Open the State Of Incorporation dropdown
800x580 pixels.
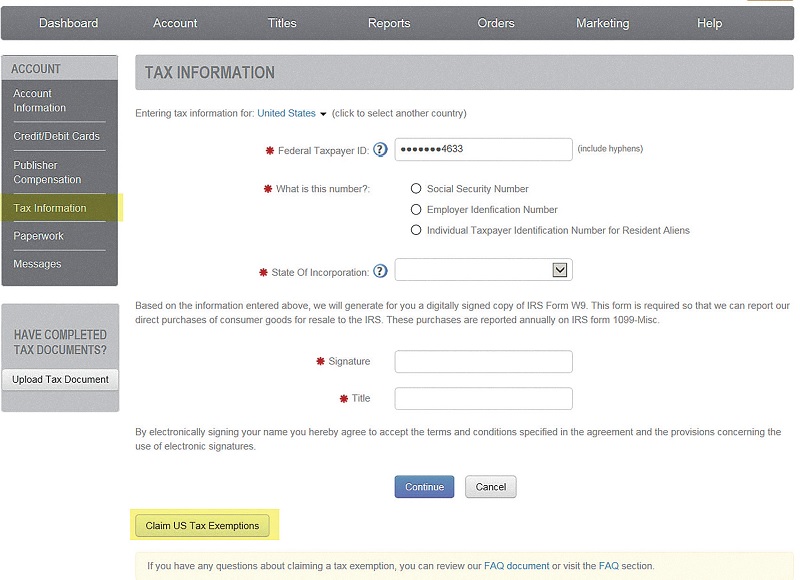[560, 270]
